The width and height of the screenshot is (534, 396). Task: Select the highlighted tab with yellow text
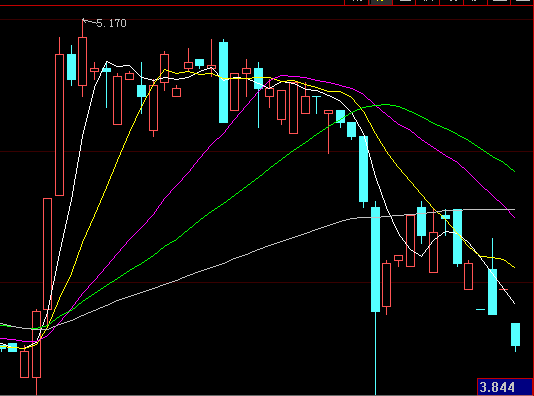pyautogui.click(x=381, y=2)
